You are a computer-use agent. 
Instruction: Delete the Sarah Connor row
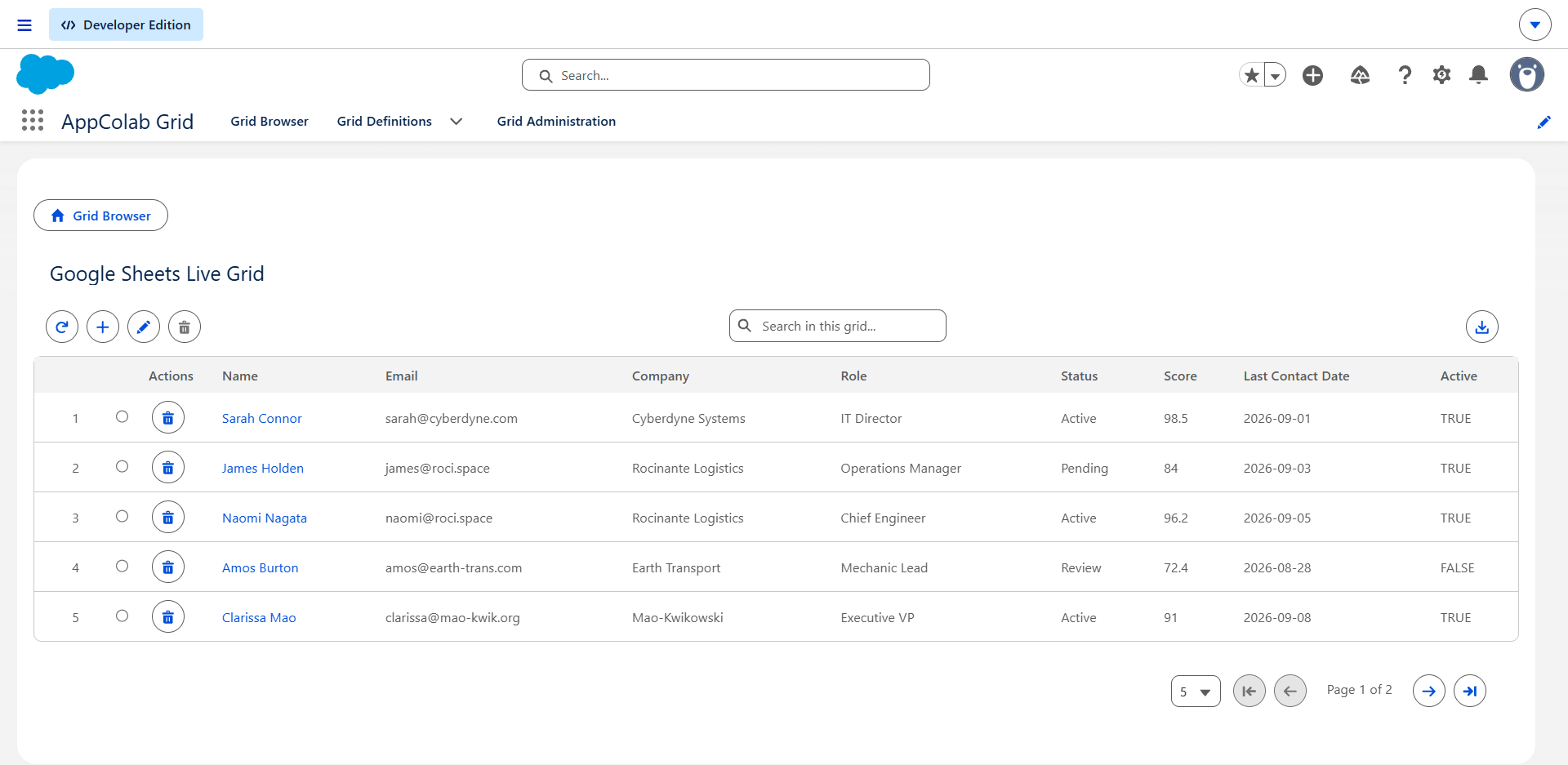(168, 417)
